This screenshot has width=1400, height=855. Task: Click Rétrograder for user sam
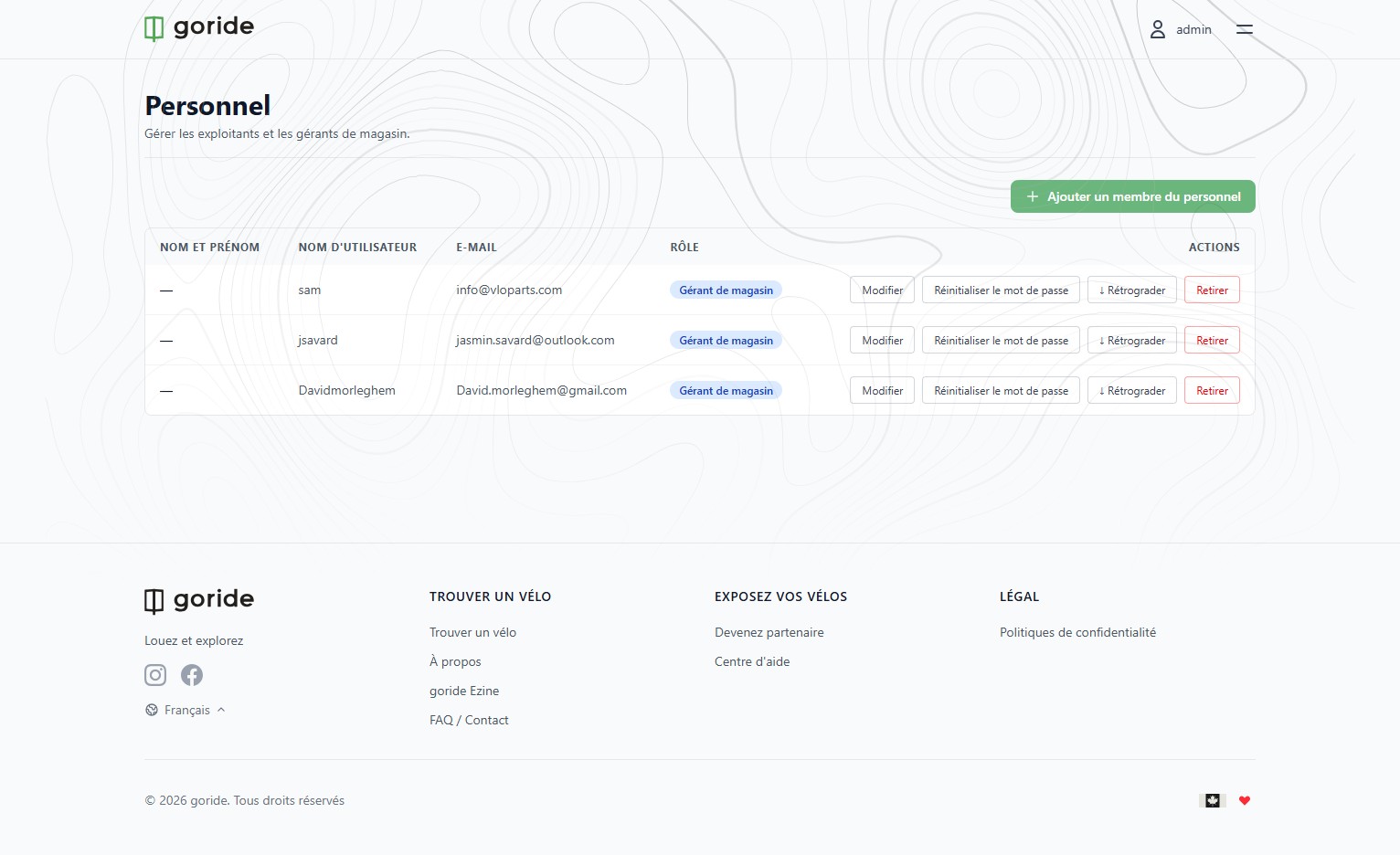tap(1132, 290)
